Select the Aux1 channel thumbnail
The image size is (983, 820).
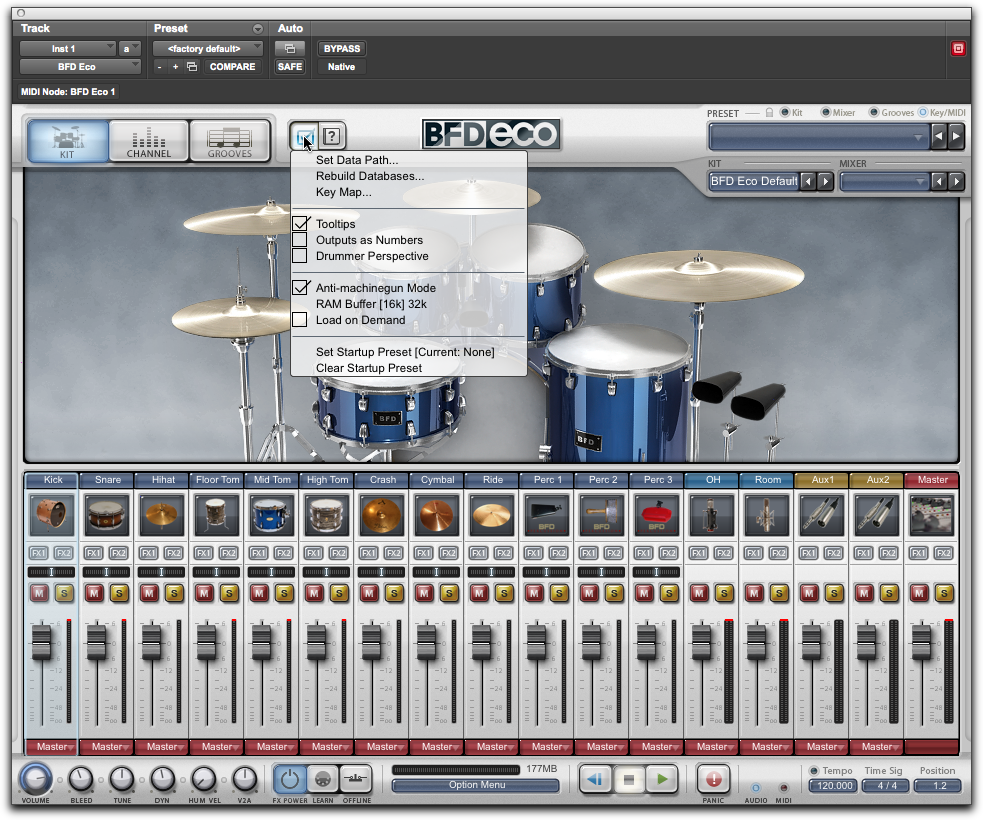tap(821, 515)
